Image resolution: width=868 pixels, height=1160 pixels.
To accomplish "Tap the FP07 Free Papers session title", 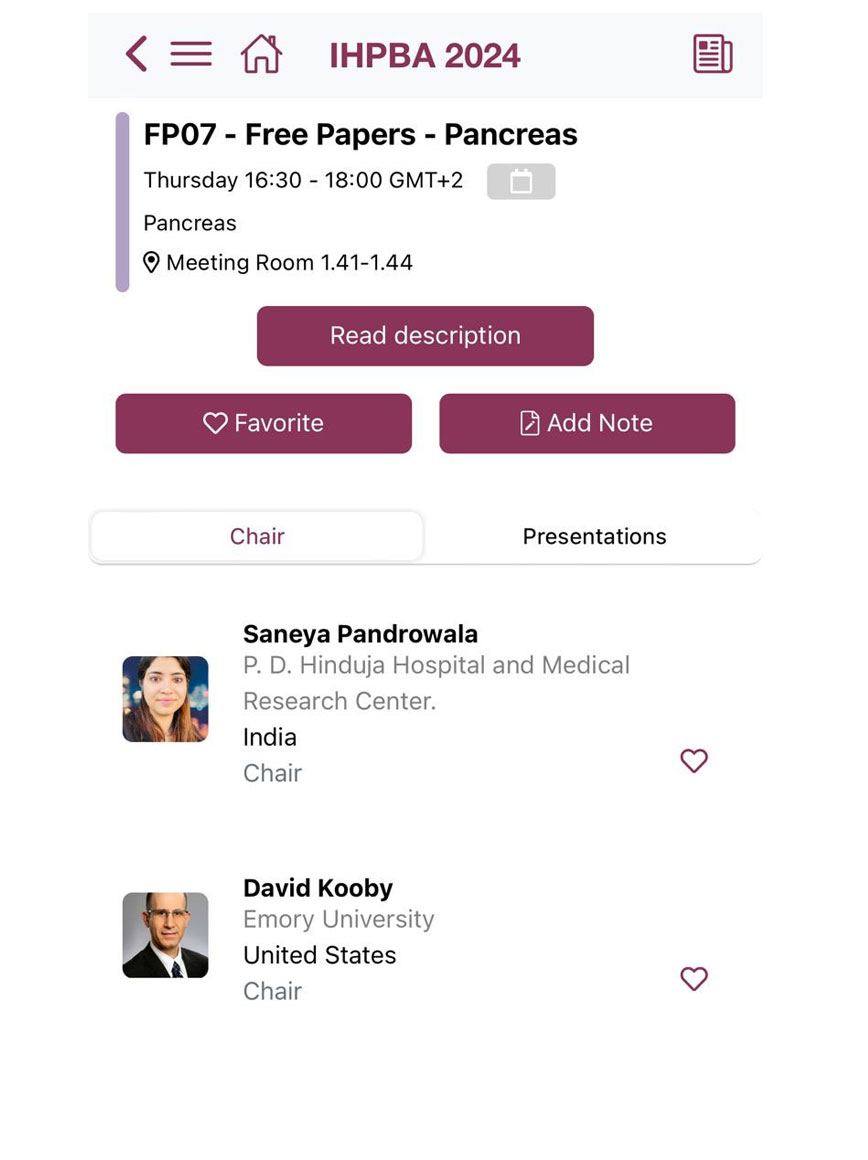I will (361, 134).
